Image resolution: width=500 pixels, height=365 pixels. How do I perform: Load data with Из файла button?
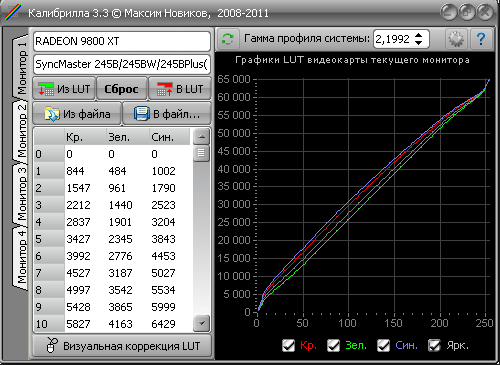click(77, 114)
